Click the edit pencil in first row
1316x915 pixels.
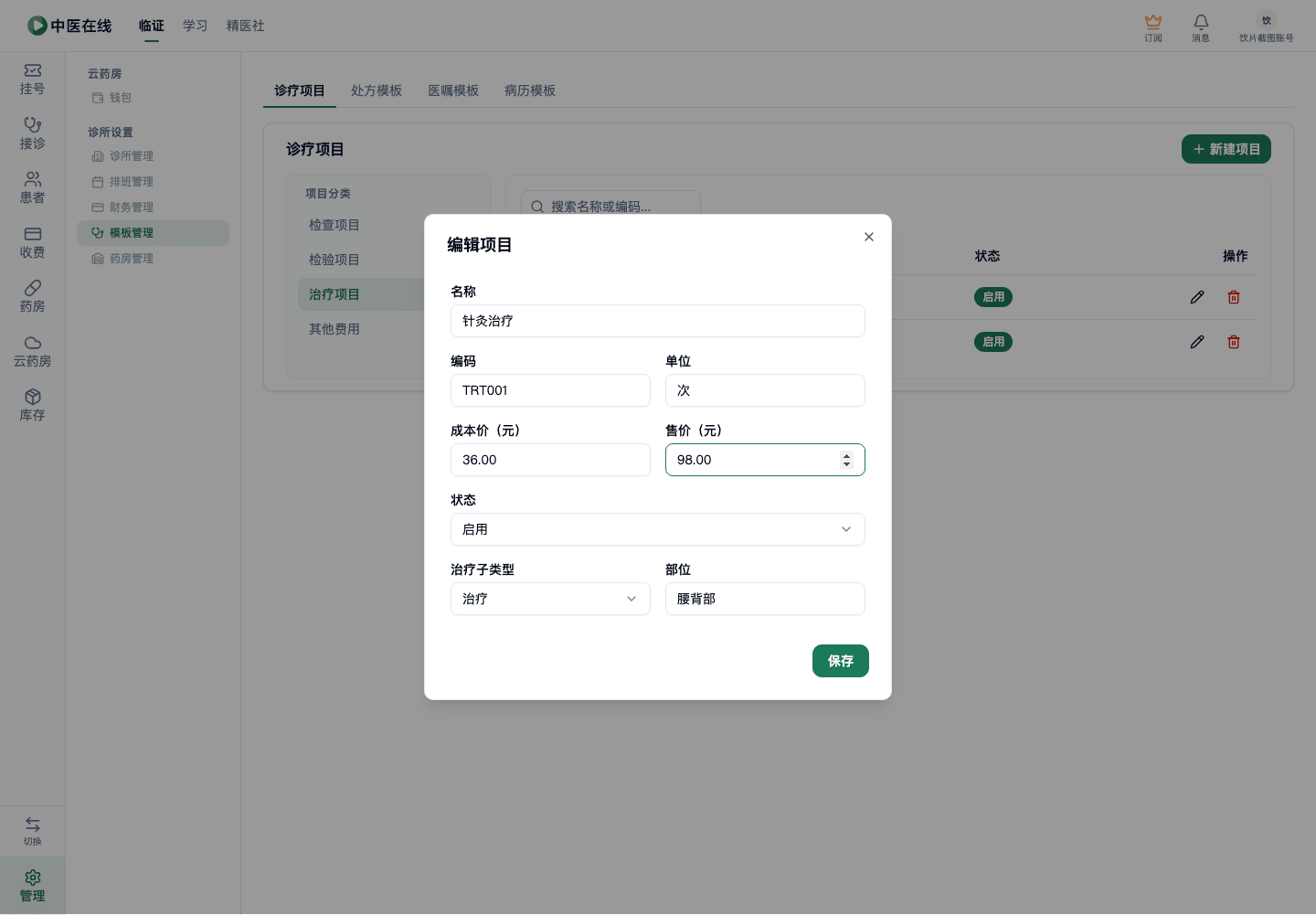pos(1197,297)
